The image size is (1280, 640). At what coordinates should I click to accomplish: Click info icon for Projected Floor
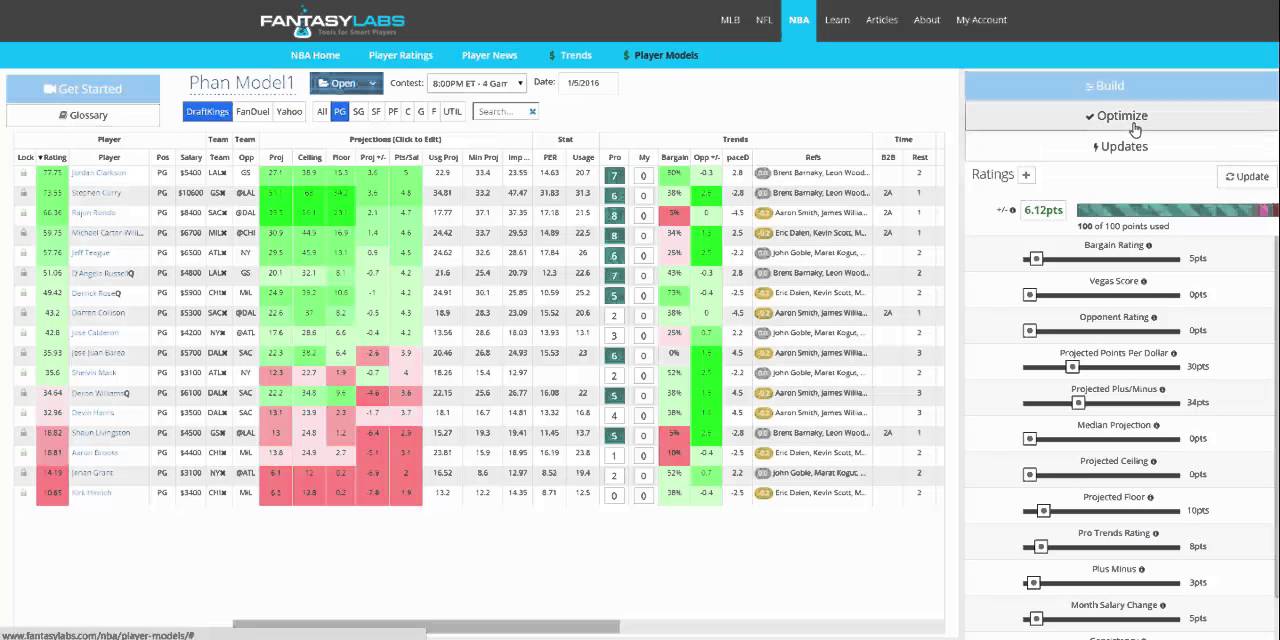coord(1151,498)
